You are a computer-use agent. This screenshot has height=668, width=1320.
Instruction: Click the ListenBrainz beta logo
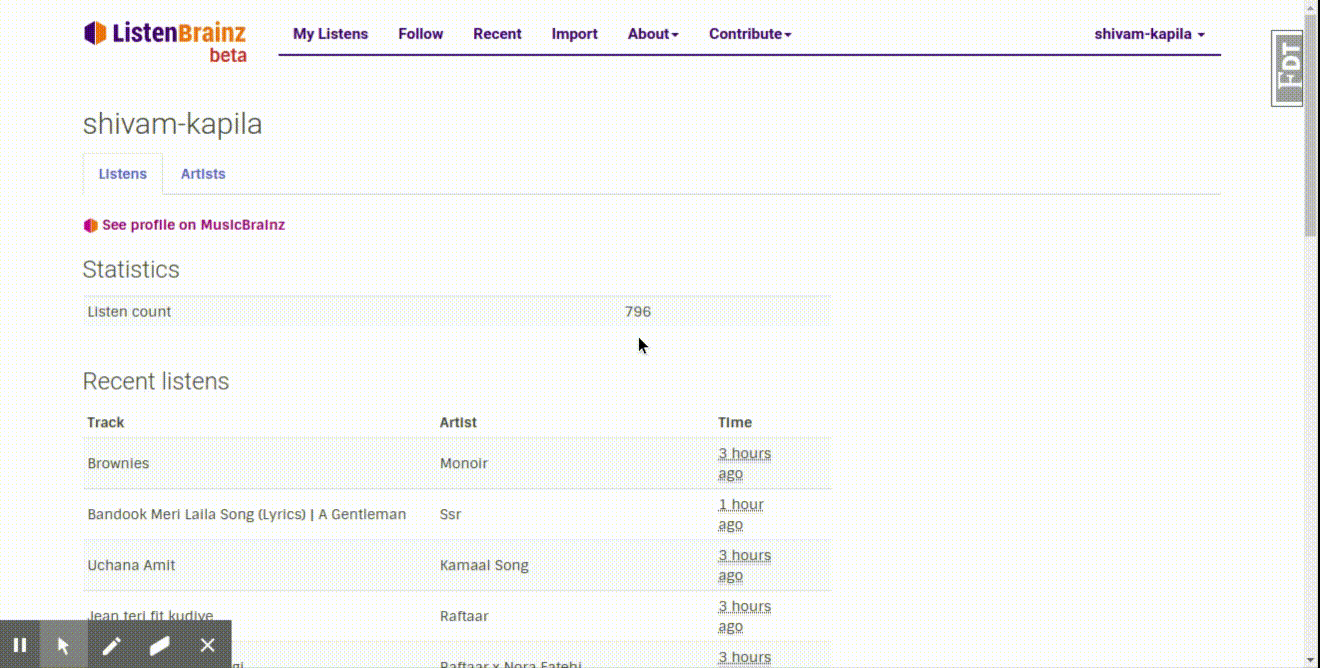[x=165, y=41]
